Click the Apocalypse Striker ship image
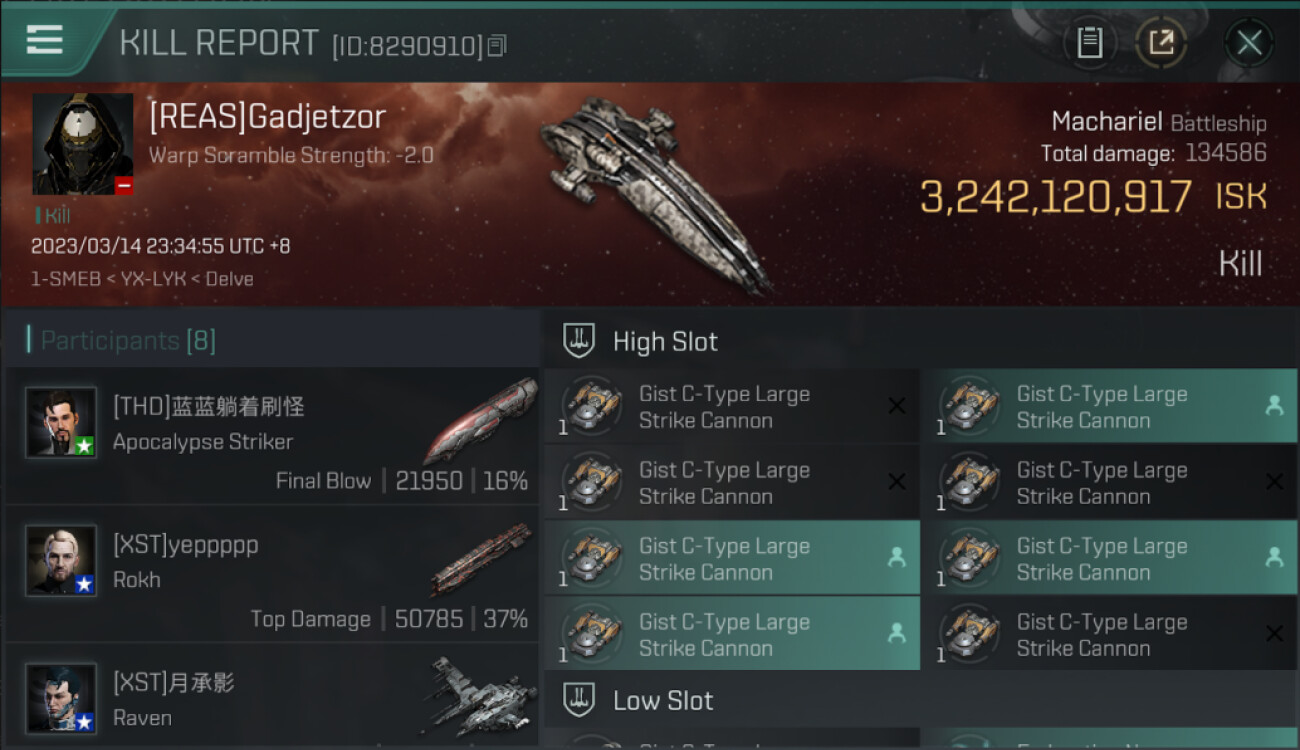Screen dimensions: 1300x750 pyautogui.click(x=481, y=420)
